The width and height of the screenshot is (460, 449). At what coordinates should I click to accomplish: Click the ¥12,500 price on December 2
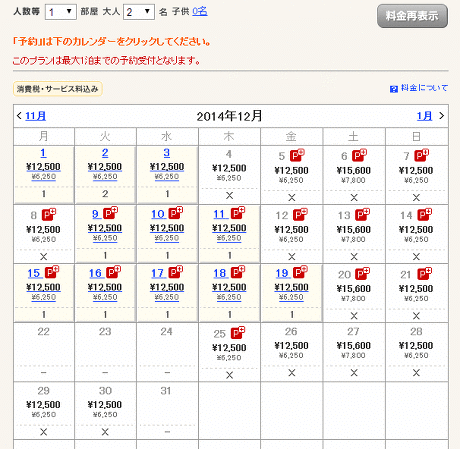[x=105, y=167]
